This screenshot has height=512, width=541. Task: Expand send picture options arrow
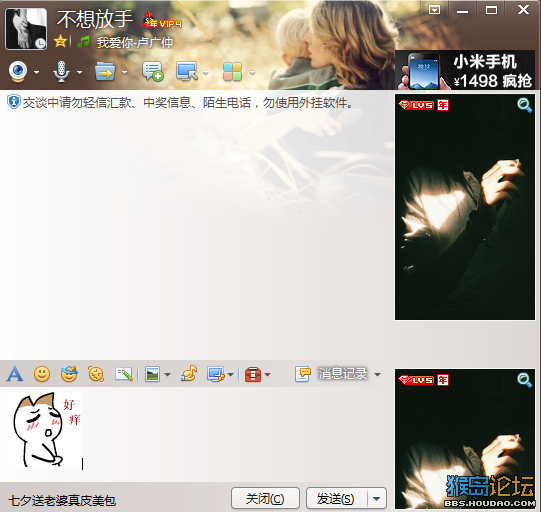(167, 375)
